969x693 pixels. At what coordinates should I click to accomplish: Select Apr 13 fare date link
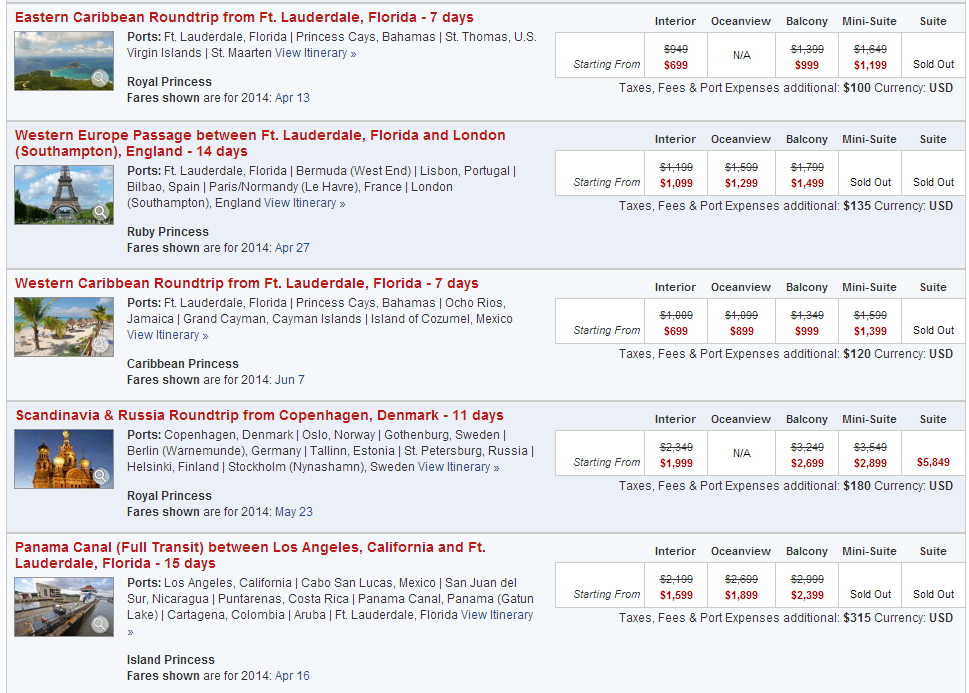point(292,98)
